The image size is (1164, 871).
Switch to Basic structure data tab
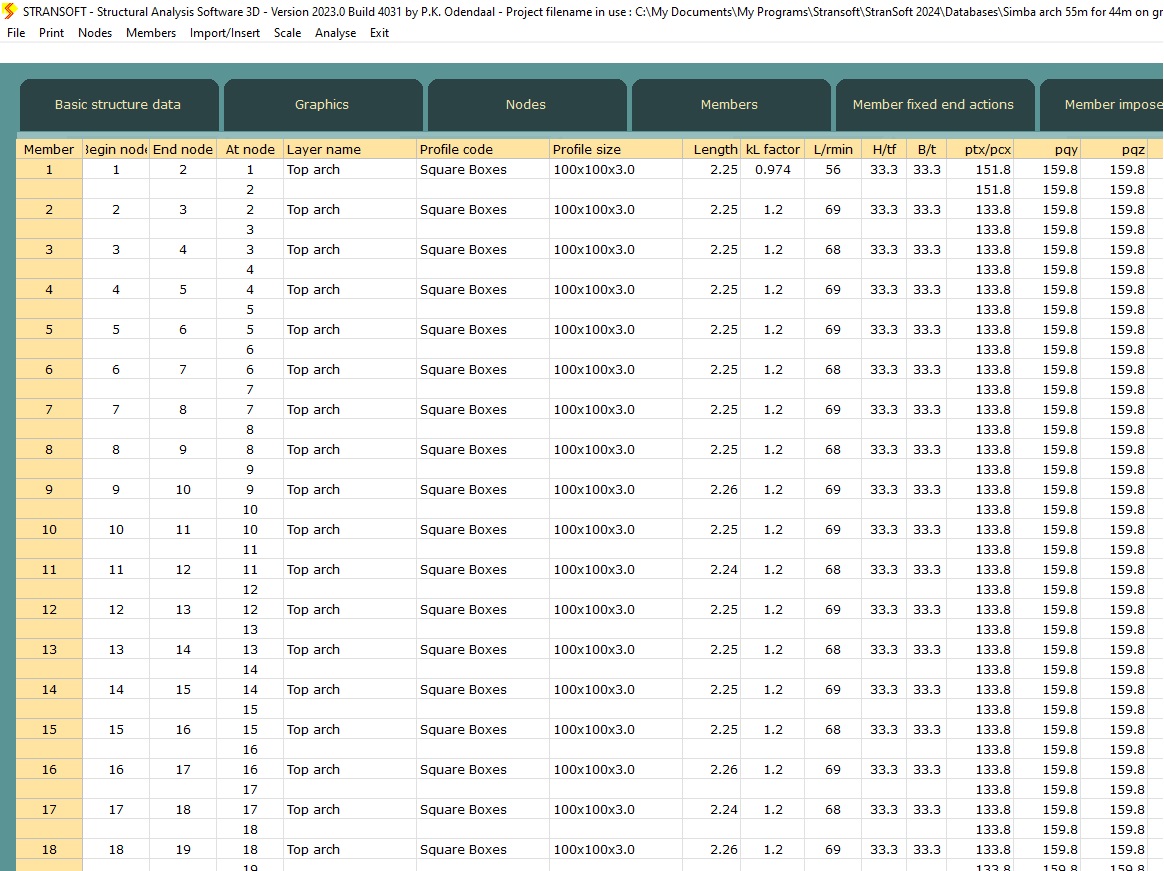118,105
